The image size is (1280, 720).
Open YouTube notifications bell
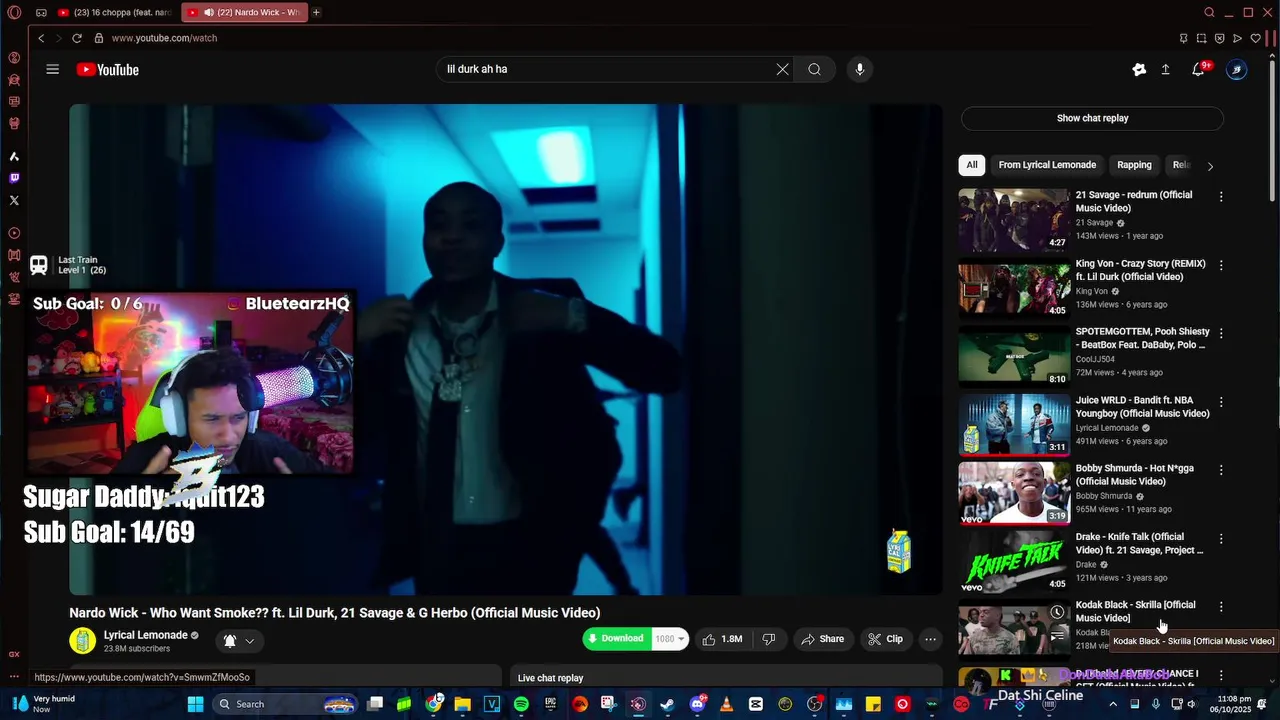pos(1198,69)
